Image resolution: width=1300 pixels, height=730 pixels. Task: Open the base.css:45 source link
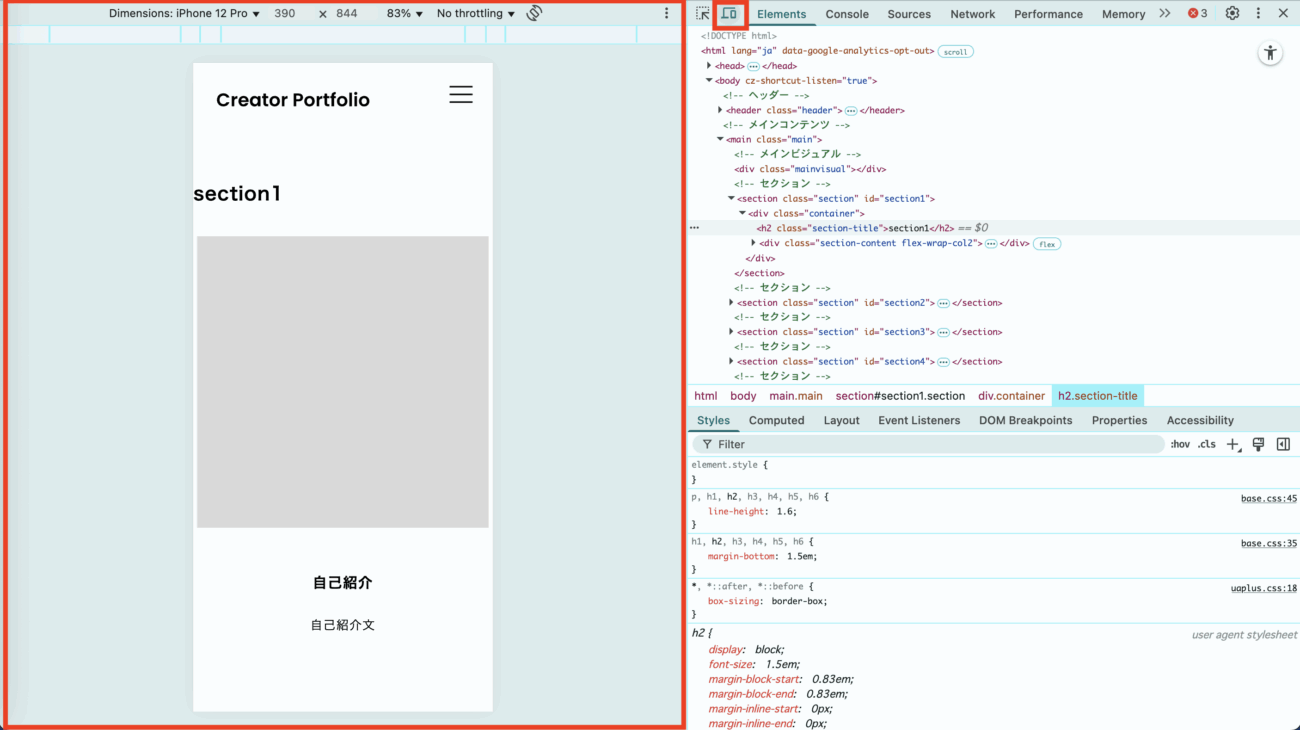tap(1268, 498)
